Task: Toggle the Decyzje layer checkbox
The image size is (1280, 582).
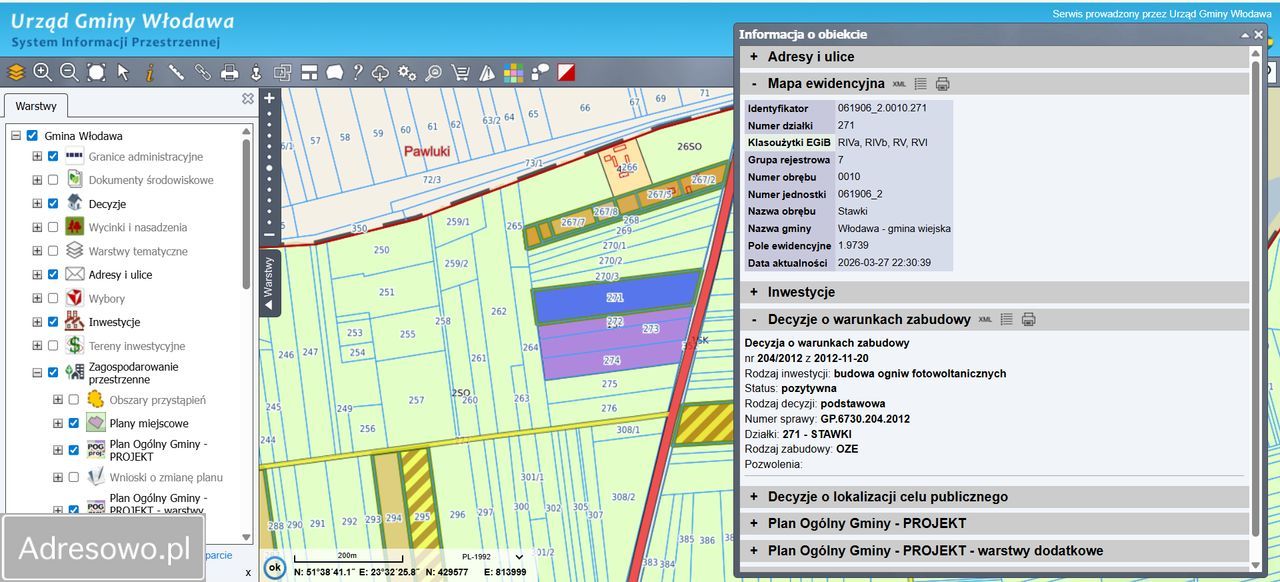Action: coord(53,204)
